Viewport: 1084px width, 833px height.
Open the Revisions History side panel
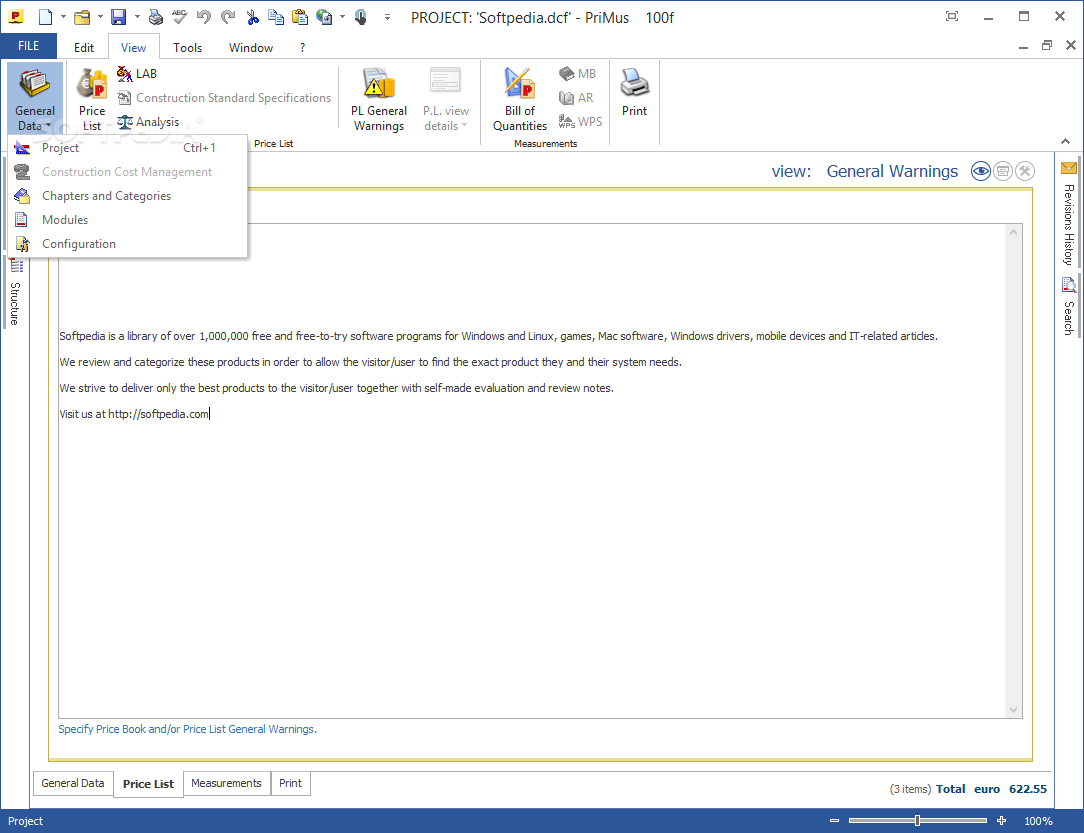[1069, 214]
